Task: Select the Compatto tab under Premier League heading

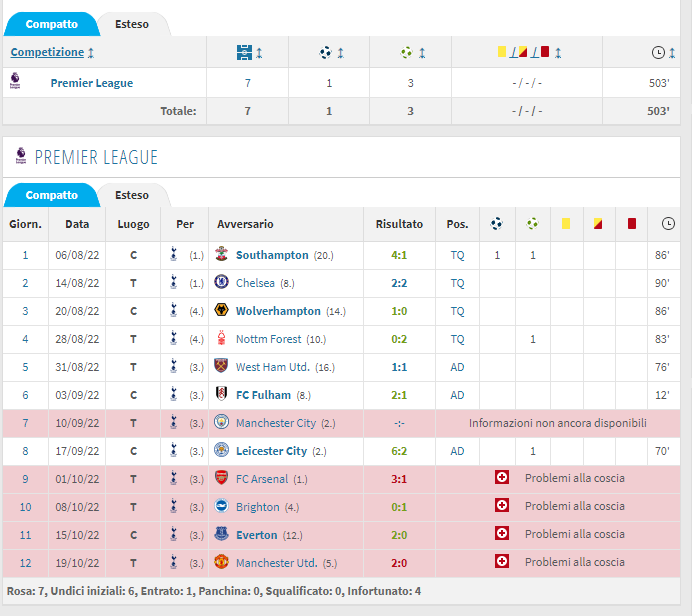Action: (52, 195)
